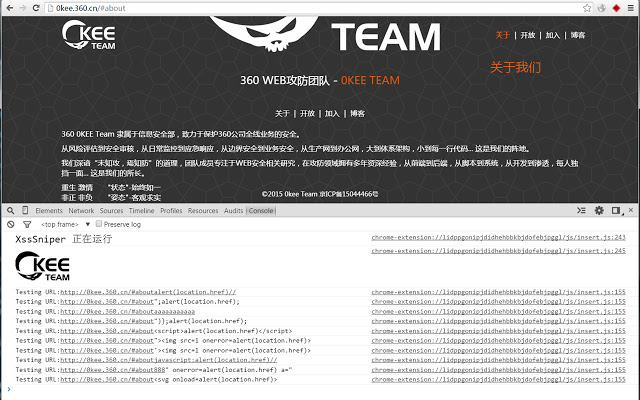Image resolution: width=640 pixels, height=400 pixels.
Task: Switch to the Audits tab
Action: [233, 211]
